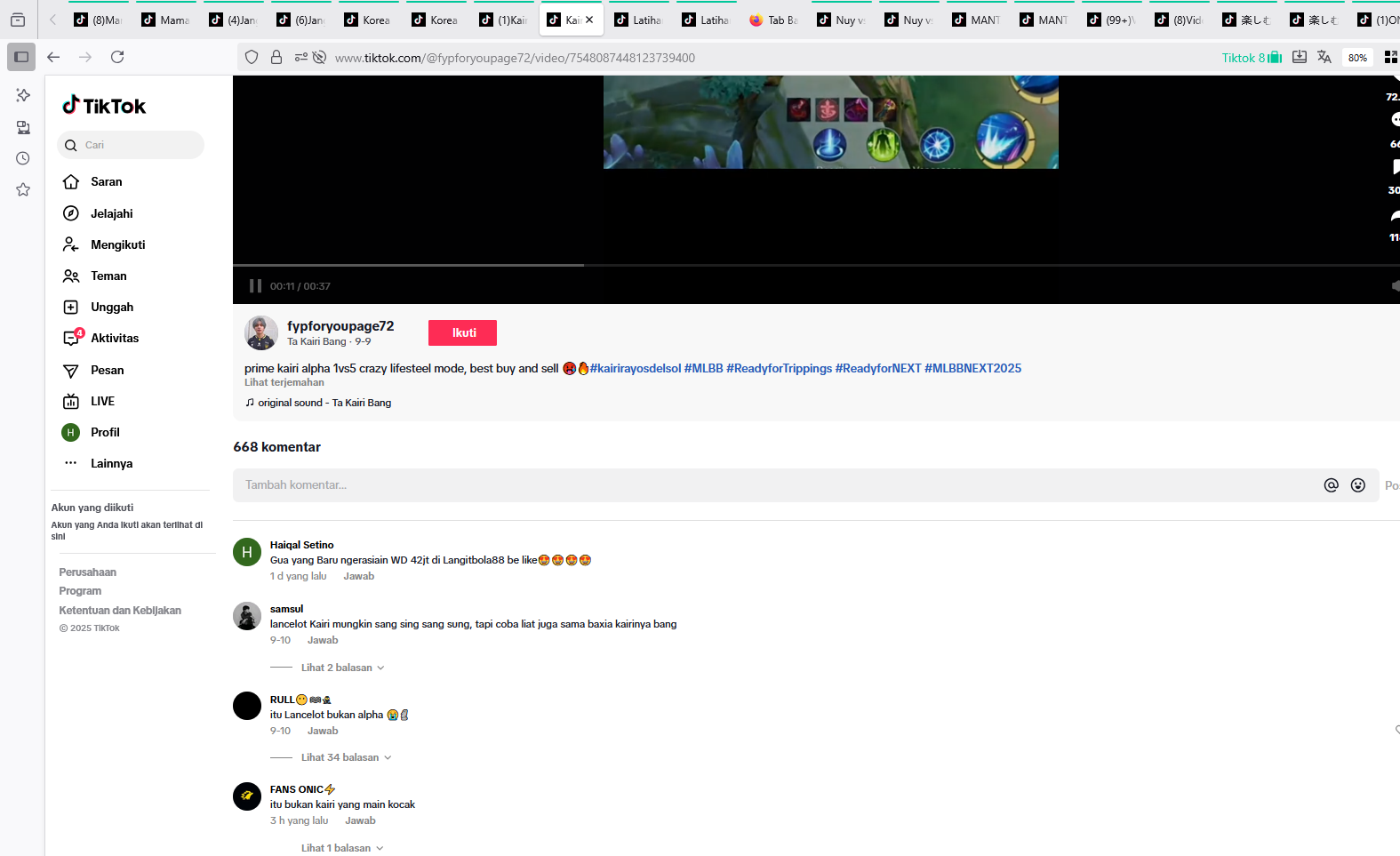Click the Ikuti follow button
Screen dimensions: 1400x856
(x=462, y=332)
